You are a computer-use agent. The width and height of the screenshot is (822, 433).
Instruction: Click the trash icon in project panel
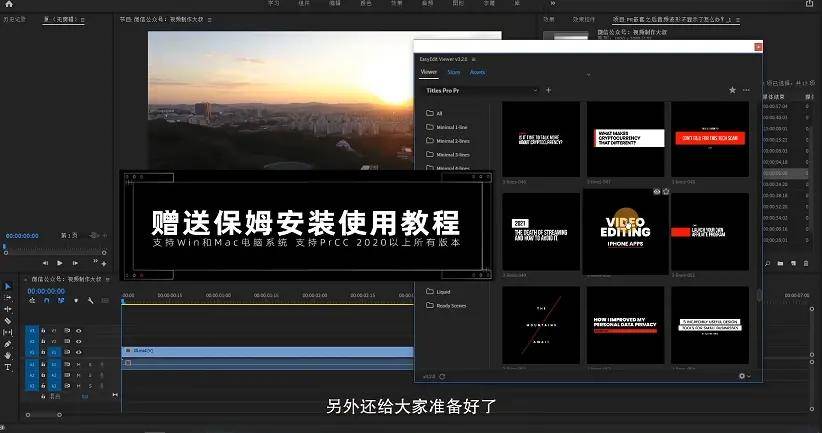[x=806, y=263]
